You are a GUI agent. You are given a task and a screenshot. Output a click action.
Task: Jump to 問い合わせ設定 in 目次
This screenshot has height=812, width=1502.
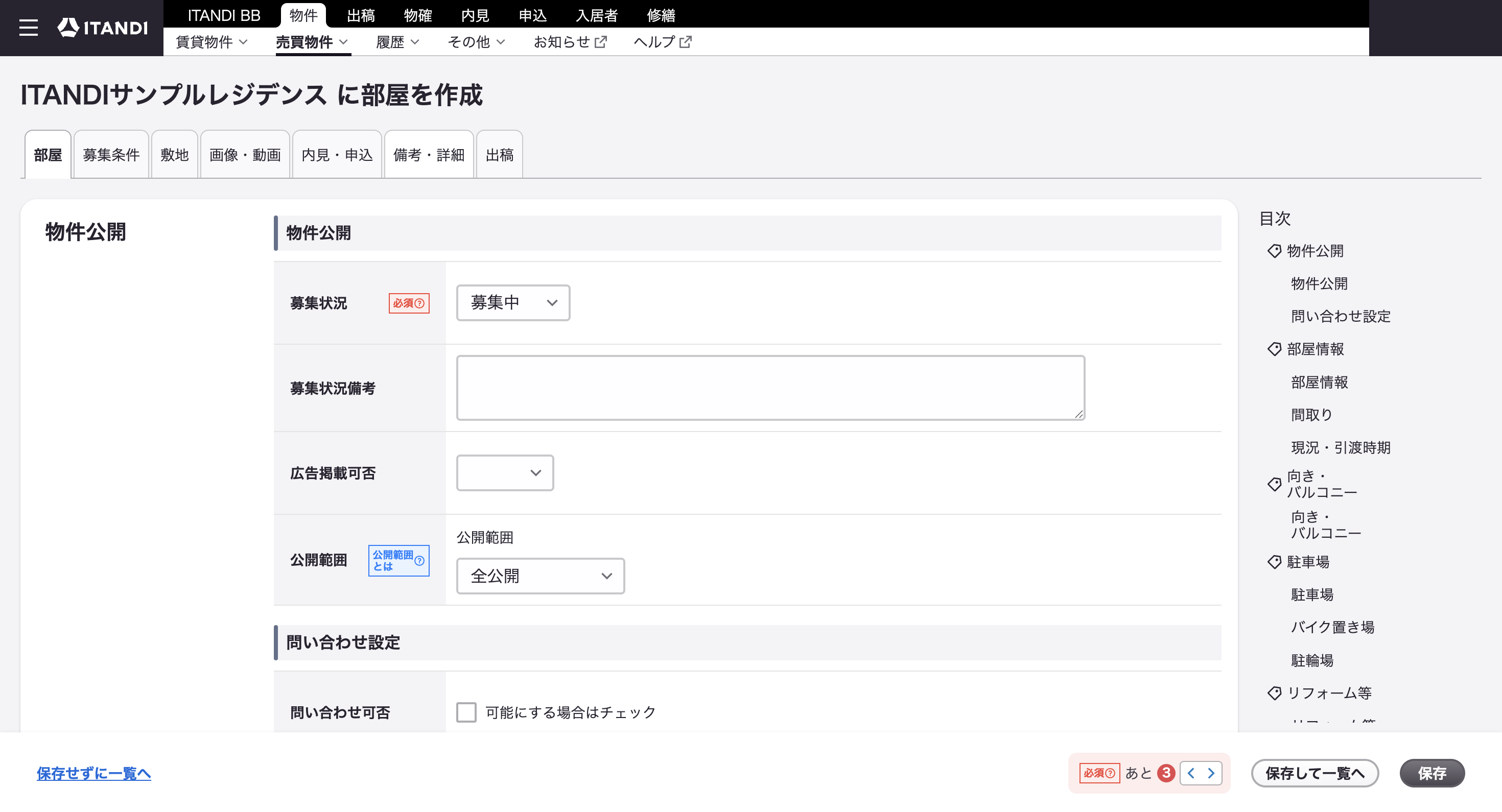click(x=1341, y=317)
